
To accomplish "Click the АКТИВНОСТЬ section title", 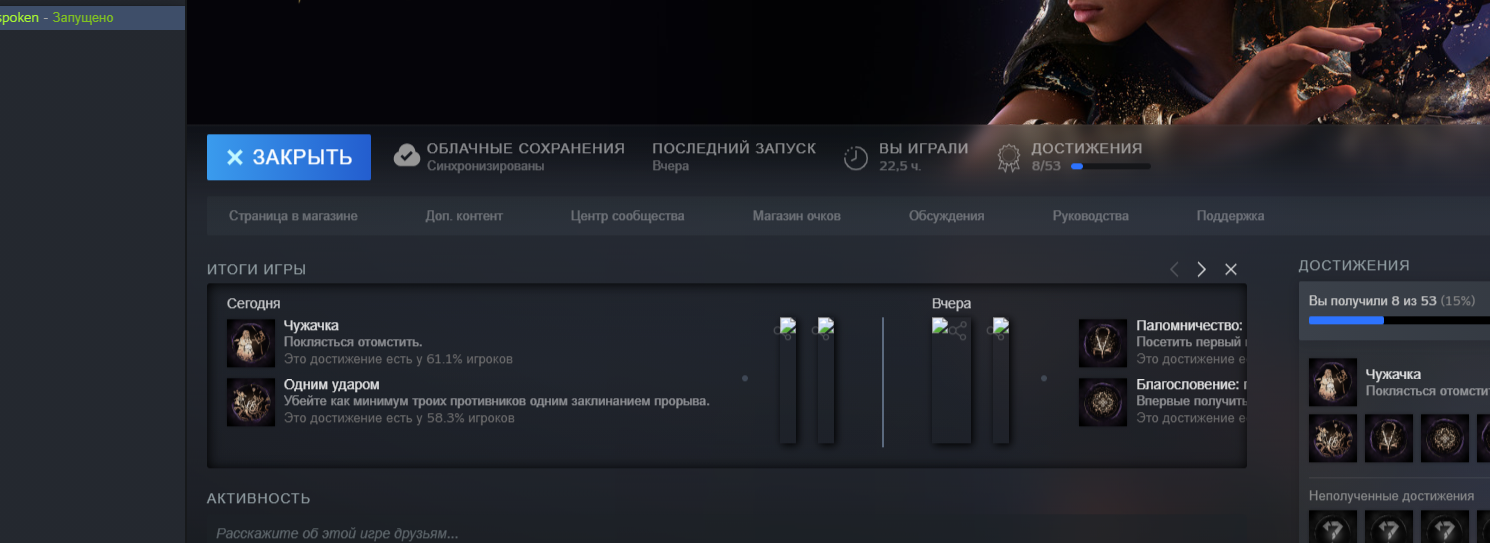I will coord(259,498).
